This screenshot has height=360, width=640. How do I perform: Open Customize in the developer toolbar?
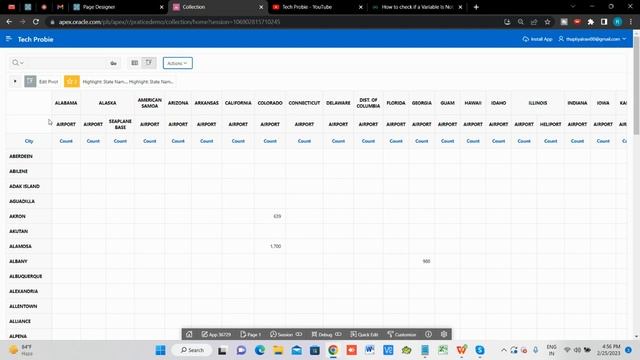(x=401, y=334)
